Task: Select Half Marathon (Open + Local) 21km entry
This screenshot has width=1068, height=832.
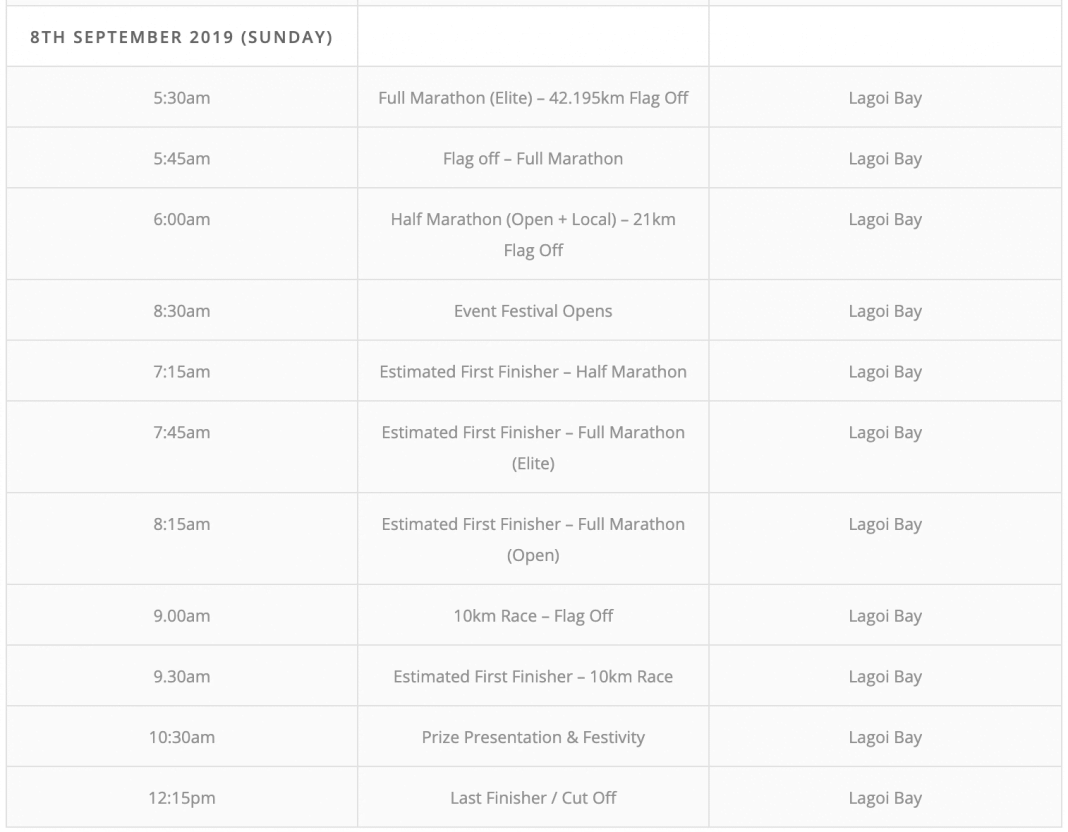Action: [533, 234]
